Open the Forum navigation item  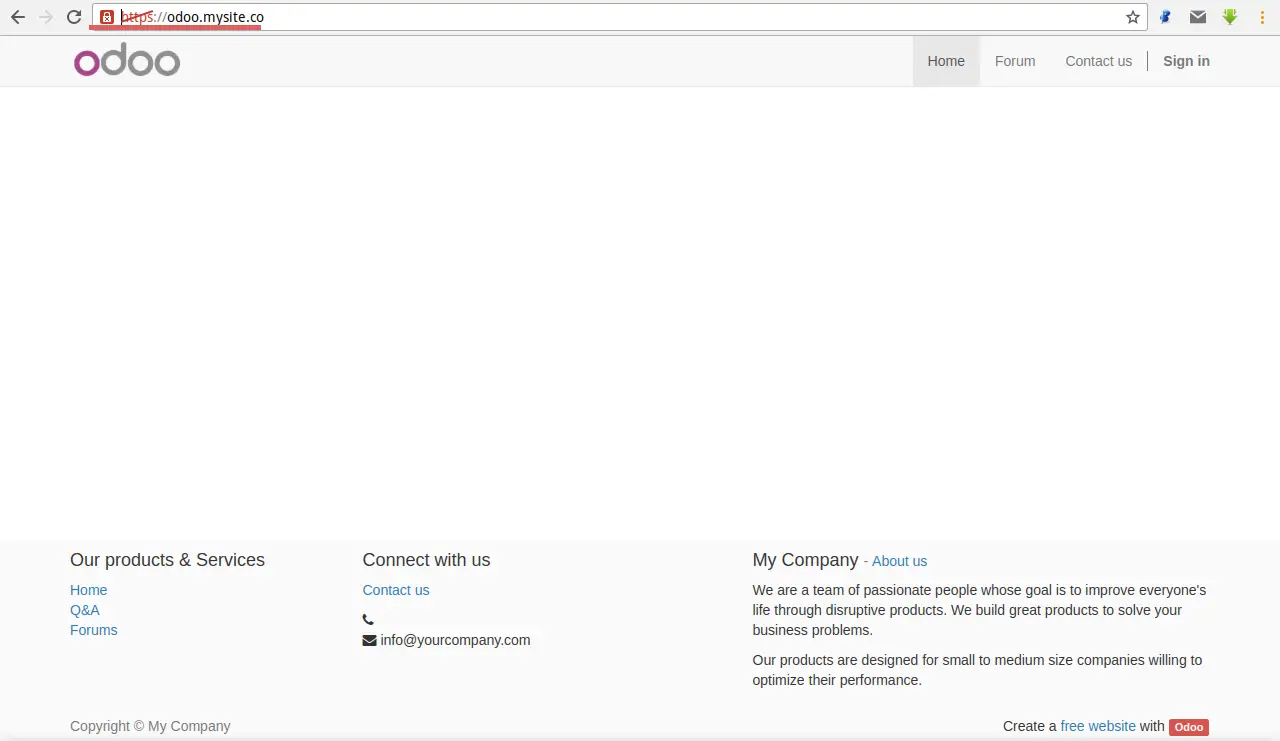1015,61
